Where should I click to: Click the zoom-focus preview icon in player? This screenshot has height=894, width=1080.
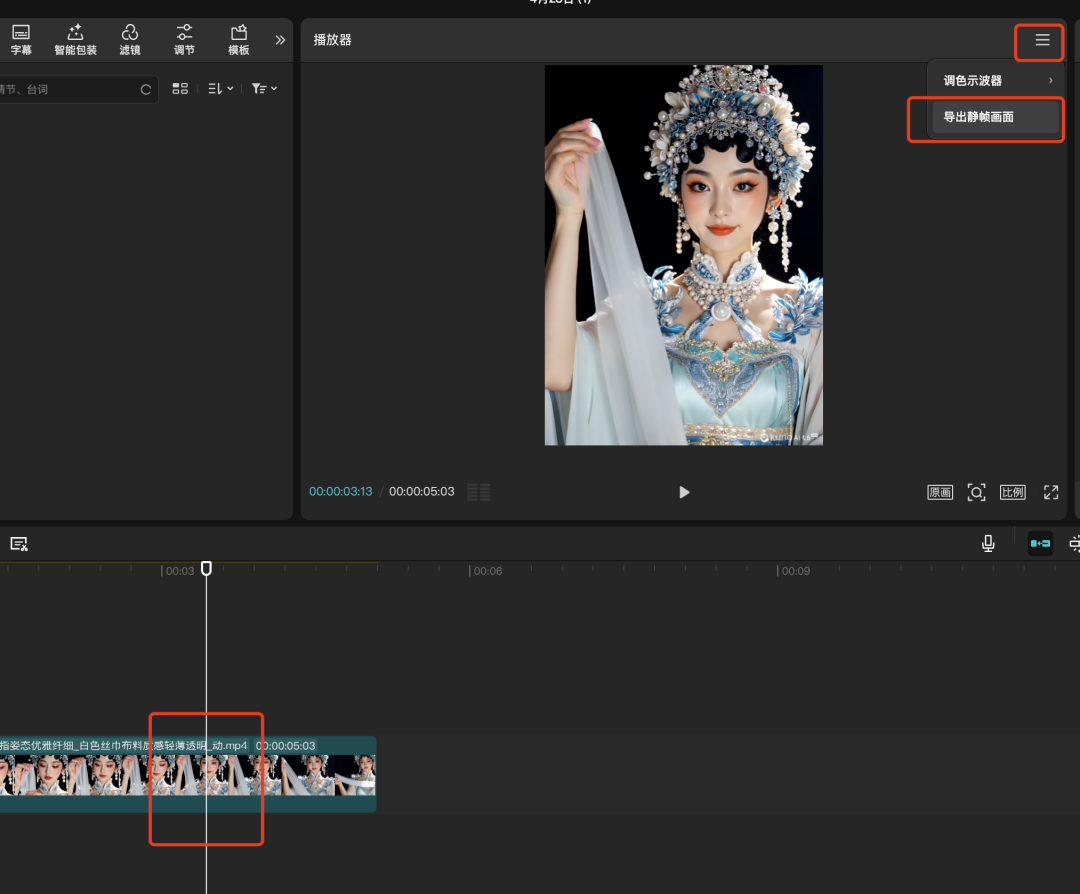[976, 492]
